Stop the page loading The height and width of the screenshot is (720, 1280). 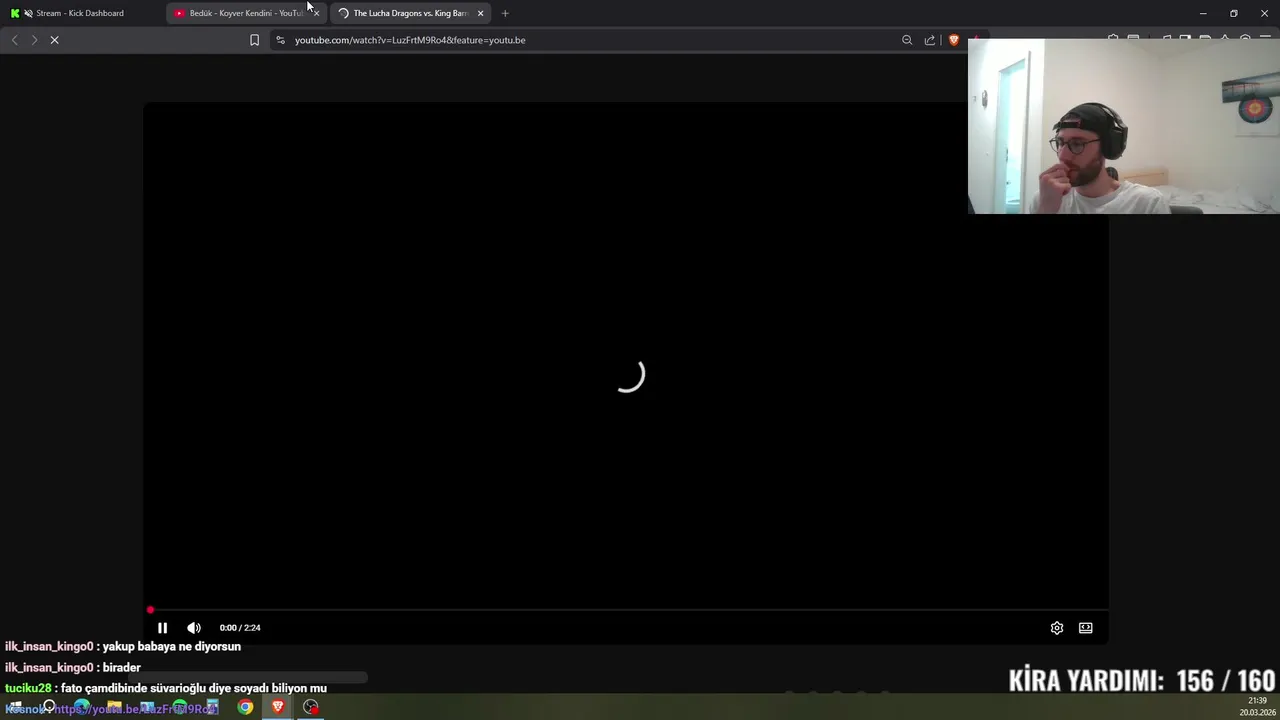pyautogui.click(x=55, y=40)
